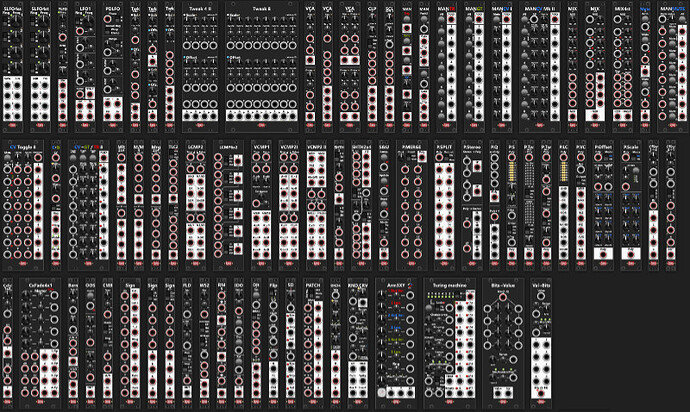Select the P.Scale module title
The width and height of the screenshot is (690, 412).
(x=631, y=147)
